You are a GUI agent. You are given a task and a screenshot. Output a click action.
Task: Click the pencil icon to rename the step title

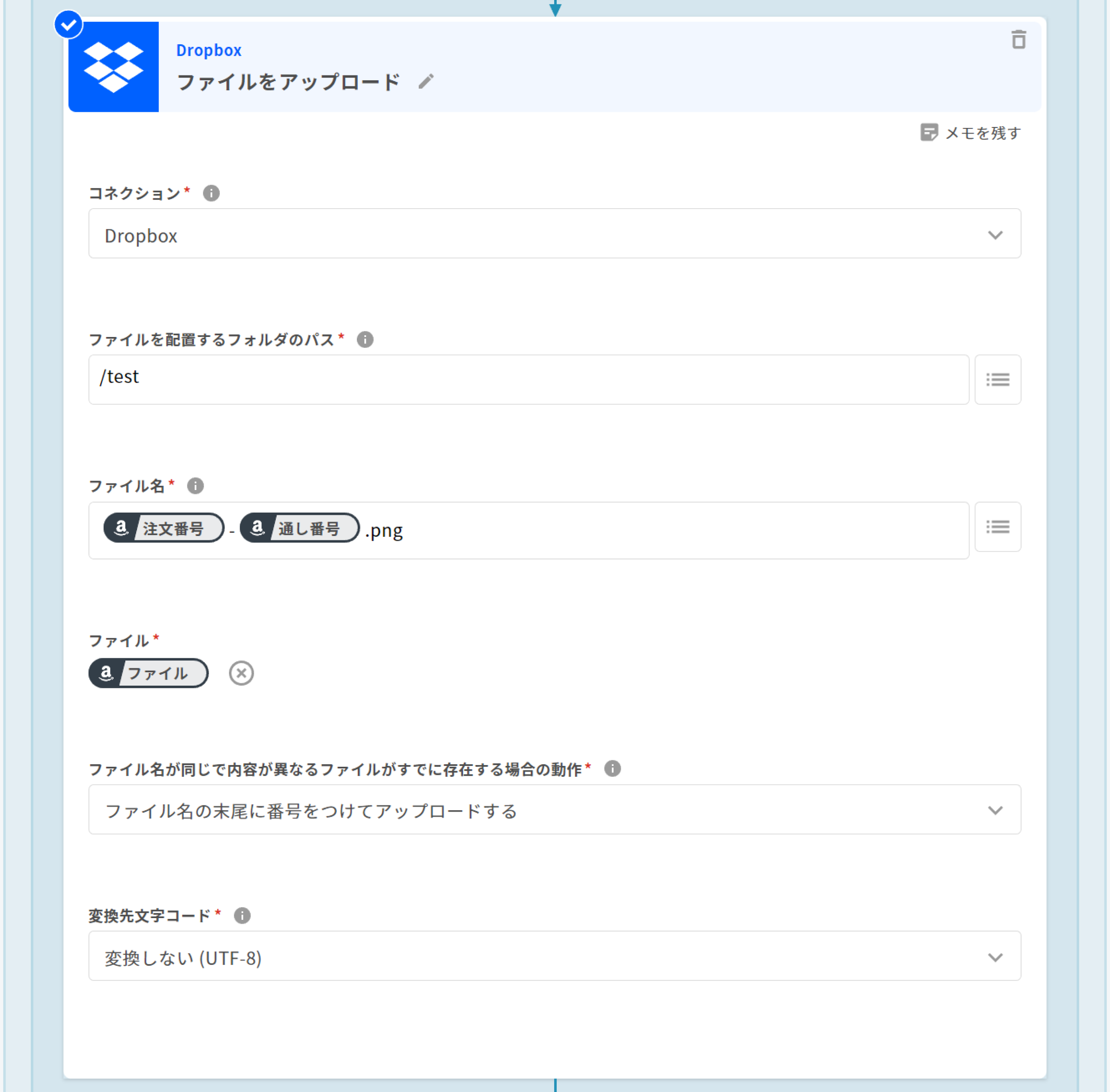[x=426, y=82]
